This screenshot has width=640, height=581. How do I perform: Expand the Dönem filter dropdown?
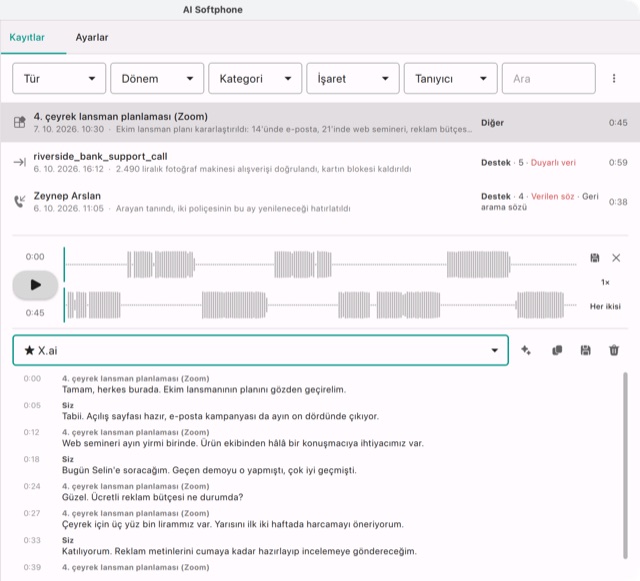coord(157,78)
